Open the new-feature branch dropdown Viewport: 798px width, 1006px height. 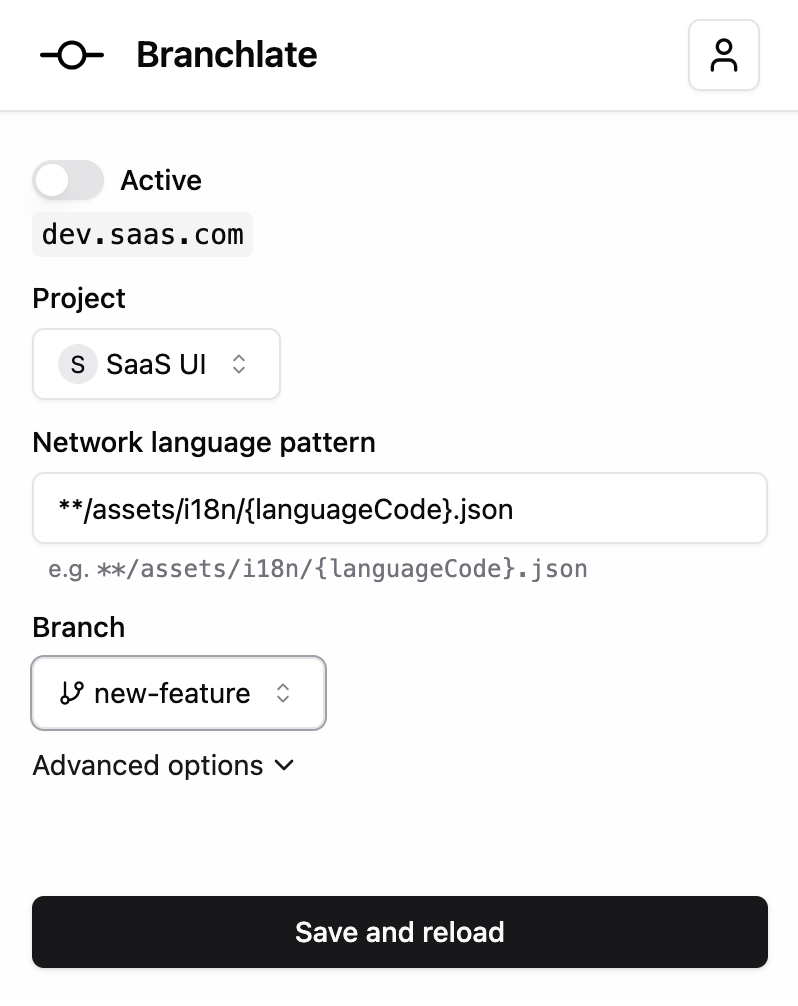coord(178,693)
